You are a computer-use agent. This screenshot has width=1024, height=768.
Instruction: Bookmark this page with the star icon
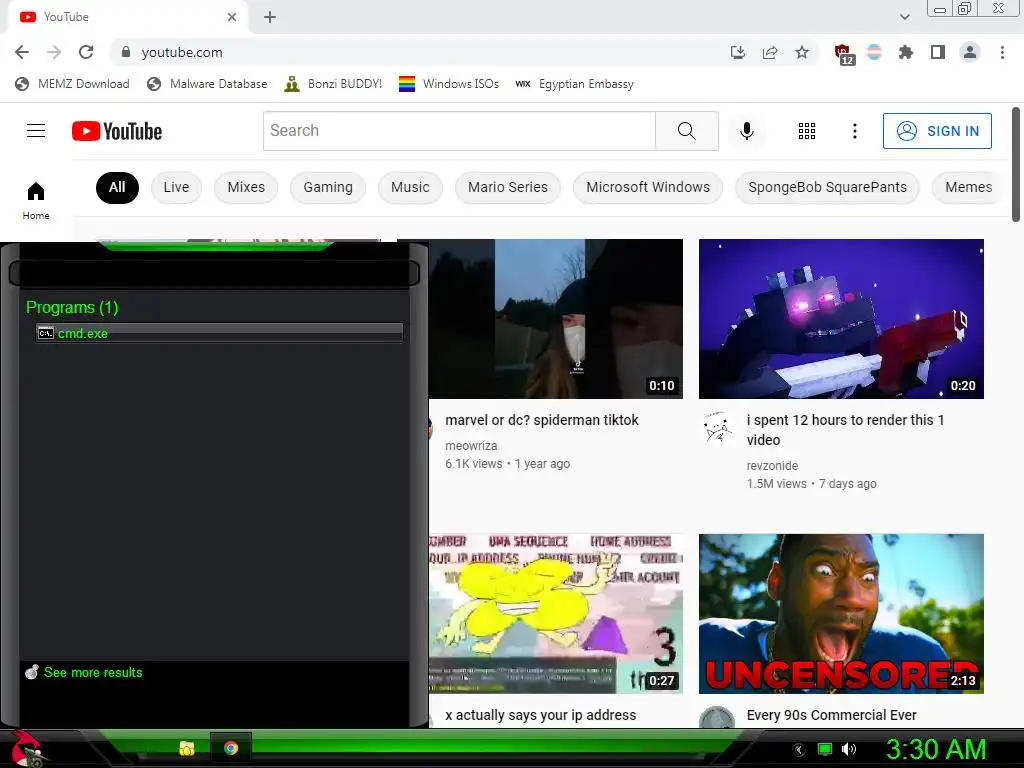(802, 52)
